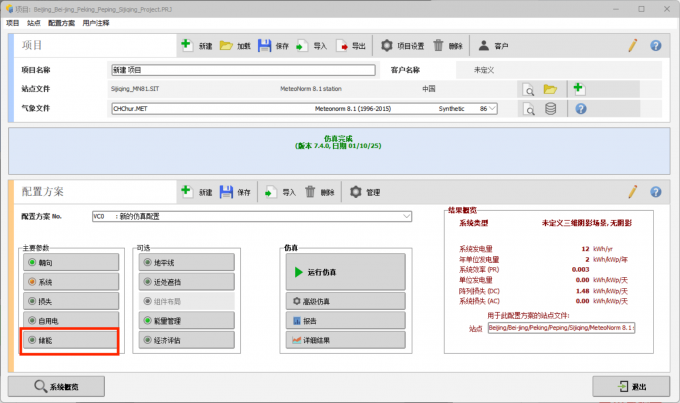
Task: Click the 站点 site file path field
Action: tap(562, 328)
